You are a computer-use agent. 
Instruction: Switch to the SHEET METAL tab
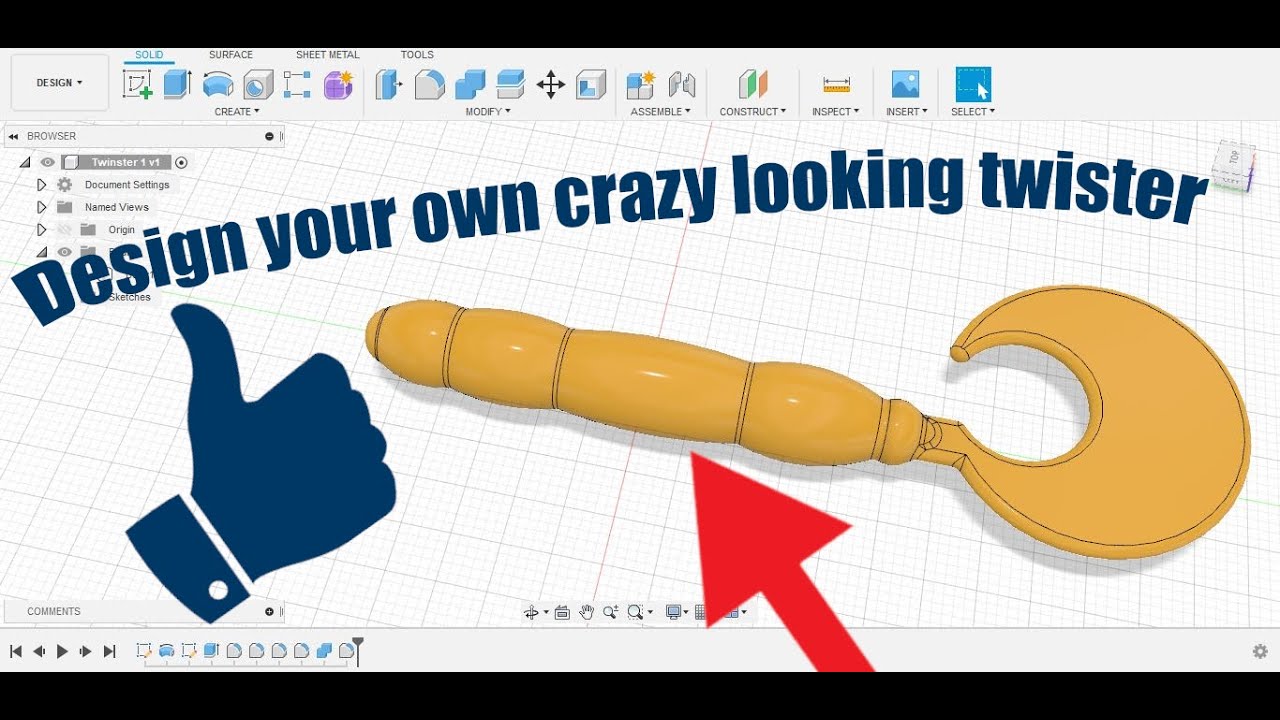tap(328, 55)
